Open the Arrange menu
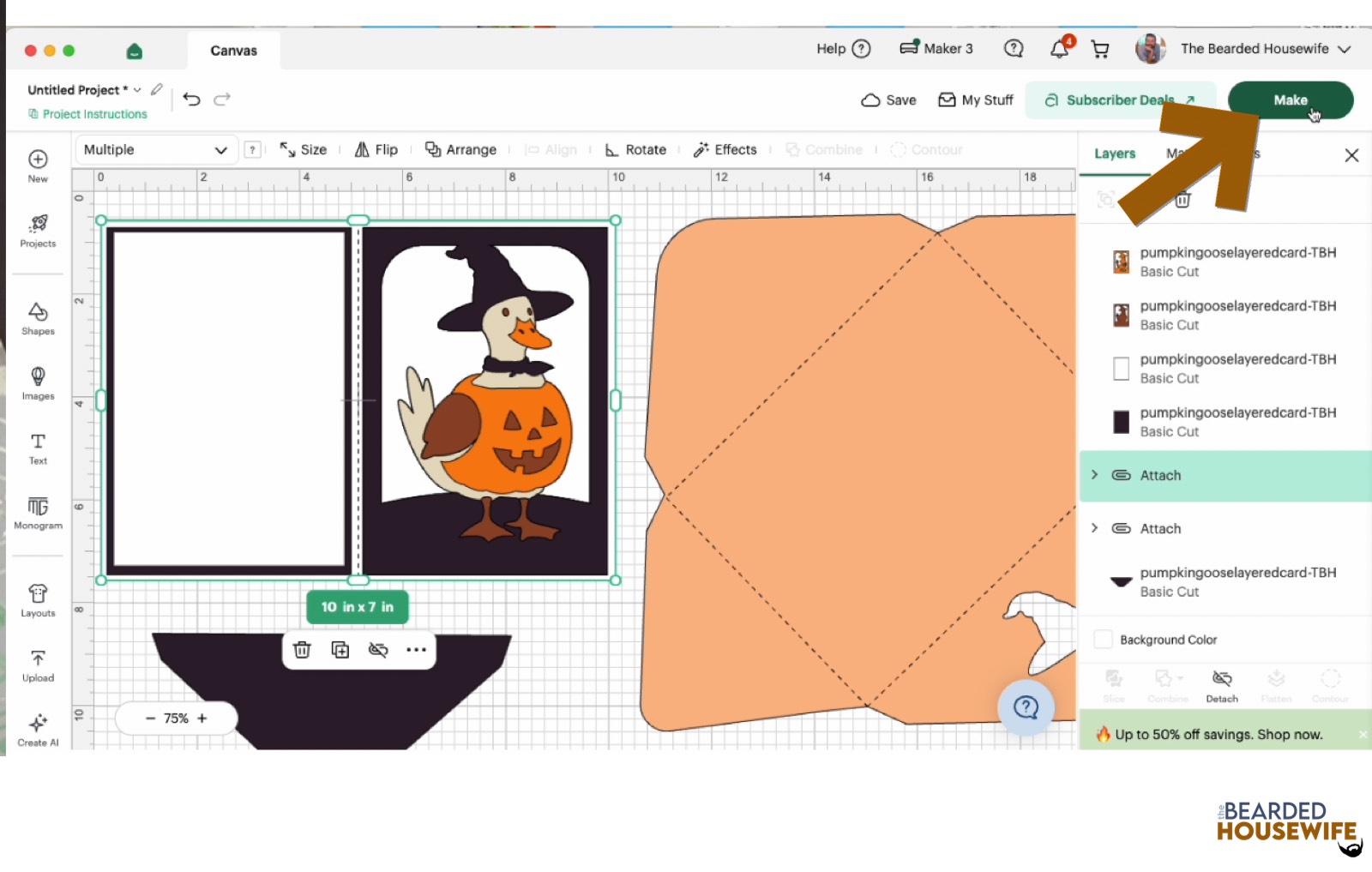Screen dimensions: 1372x872 (x=461, y=149)
